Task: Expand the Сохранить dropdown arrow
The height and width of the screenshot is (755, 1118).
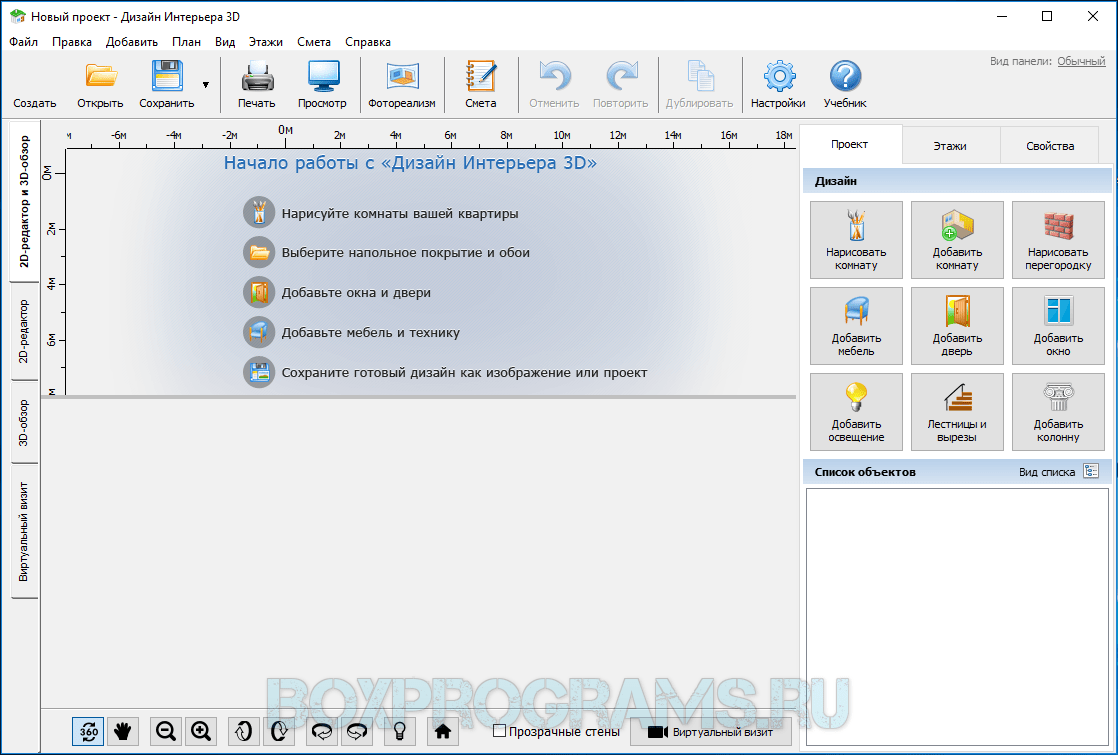Action: point(206,85)
